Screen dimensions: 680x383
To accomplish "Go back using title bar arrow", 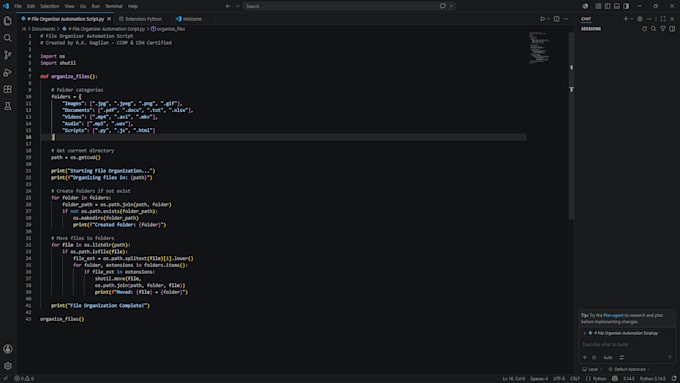I will point(228,6).
